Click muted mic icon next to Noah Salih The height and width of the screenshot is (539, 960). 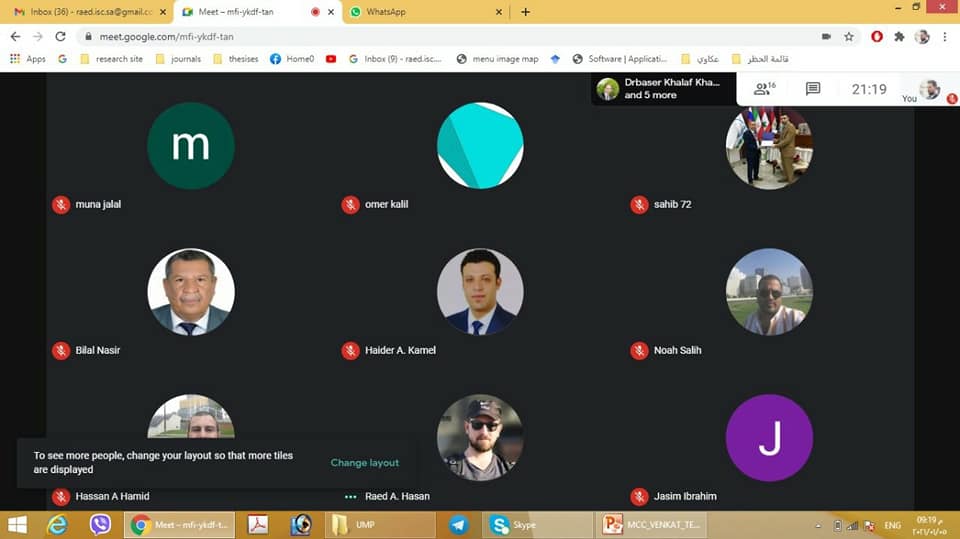click(x=640, y=350)
